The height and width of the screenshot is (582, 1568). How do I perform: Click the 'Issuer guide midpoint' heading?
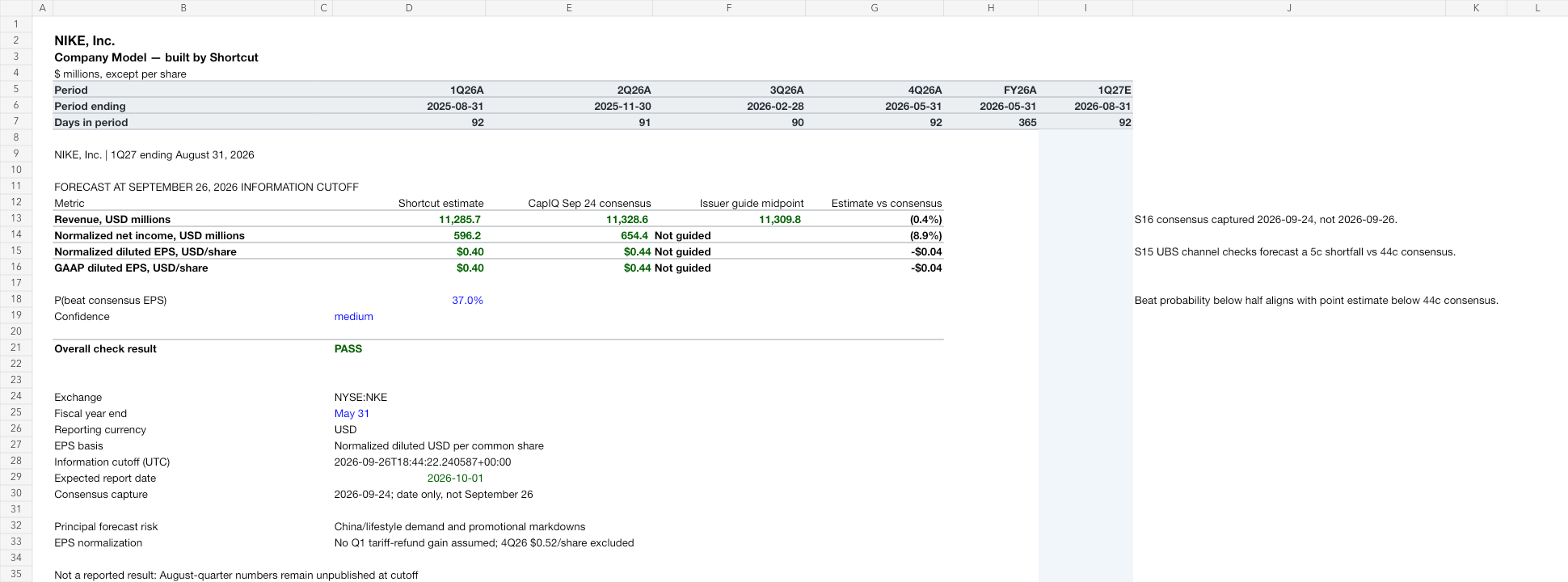pyautogui.click(x=752, y=203)
